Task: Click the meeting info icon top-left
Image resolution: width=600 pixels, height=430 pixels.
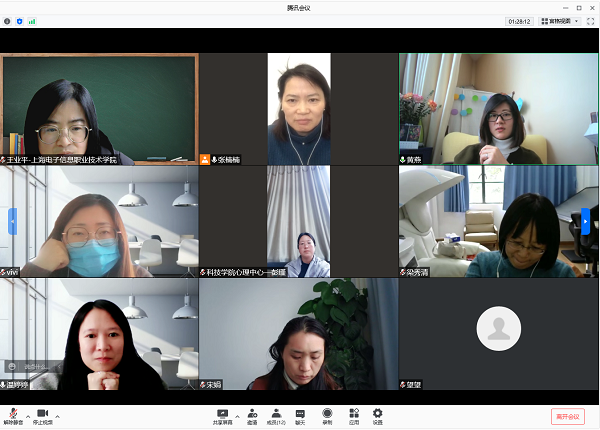Action: pyautogui.click(x=8, y=20)
